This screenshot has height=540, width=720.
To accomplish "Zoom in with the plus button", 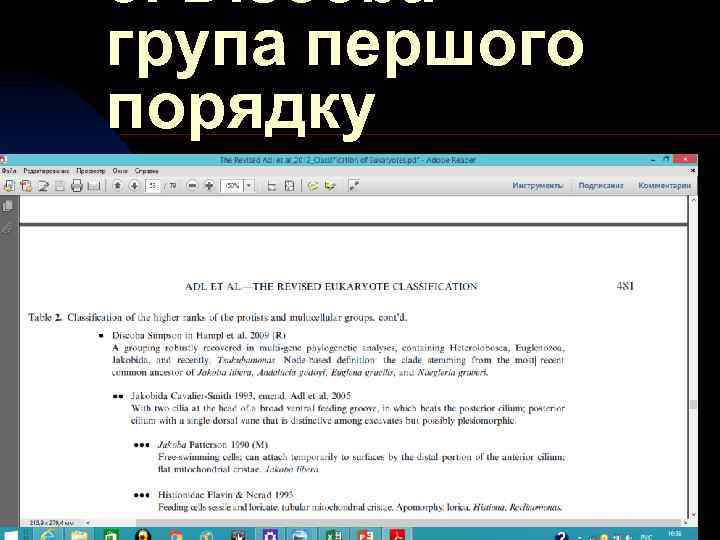I will pyautogui.click(x=209, y=186).
